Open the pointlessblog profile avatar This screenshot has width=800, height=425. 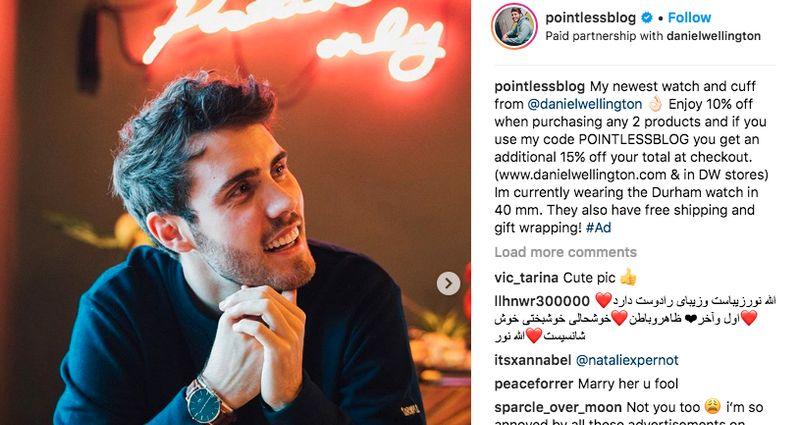[514, 26]
